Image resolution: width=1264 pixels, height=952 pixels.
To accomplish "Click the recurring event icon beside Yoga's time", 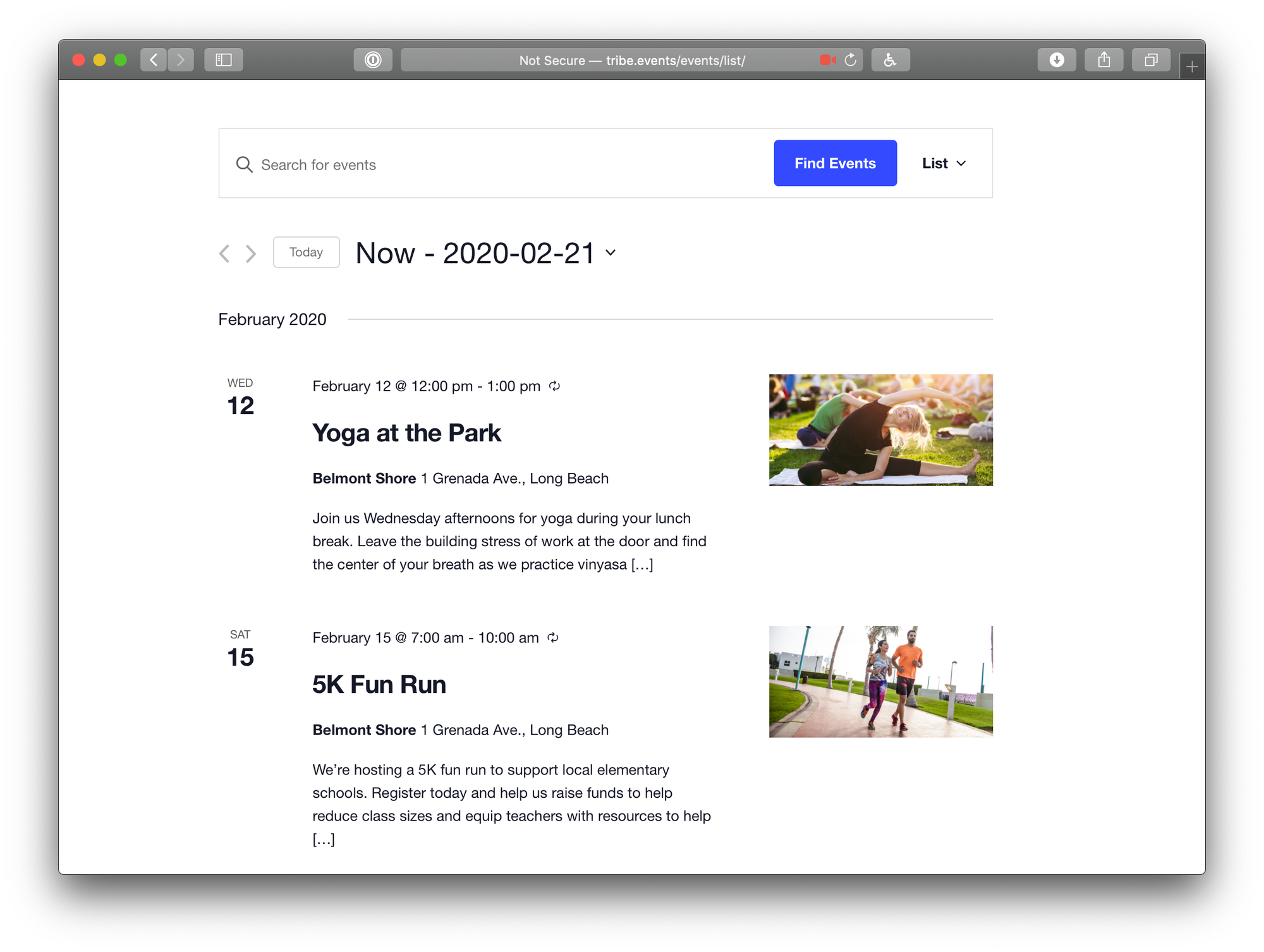I will pos(555,386).
